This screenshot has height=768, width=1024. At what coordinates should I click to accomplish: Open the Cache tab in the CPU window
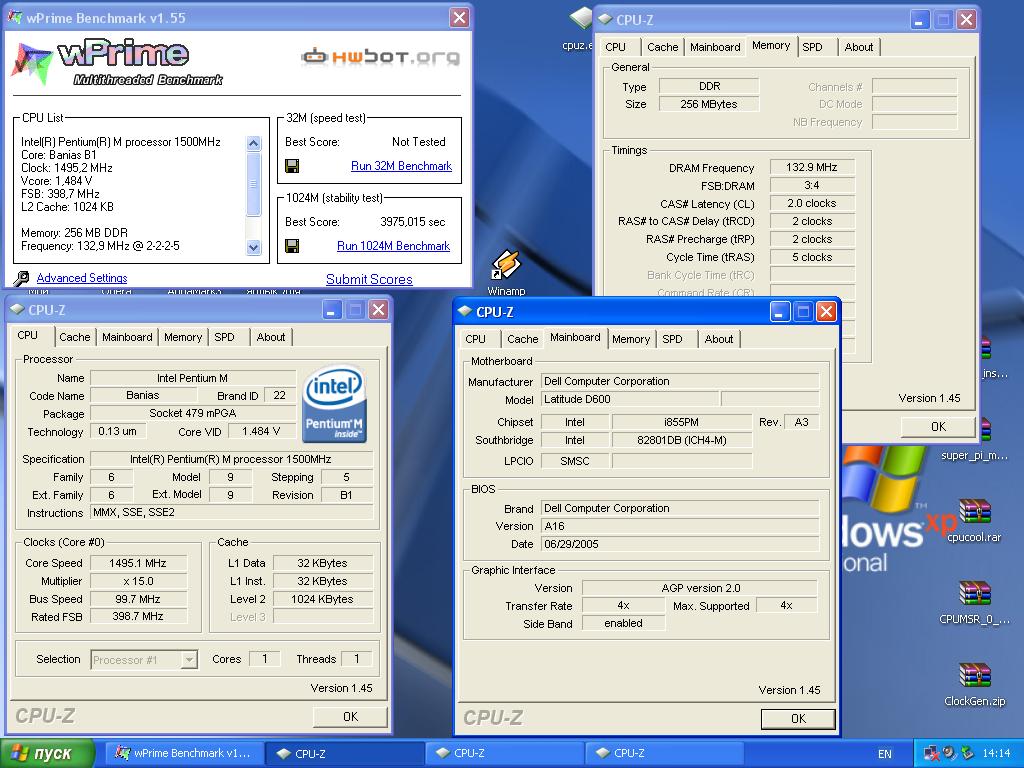point(74,337)
